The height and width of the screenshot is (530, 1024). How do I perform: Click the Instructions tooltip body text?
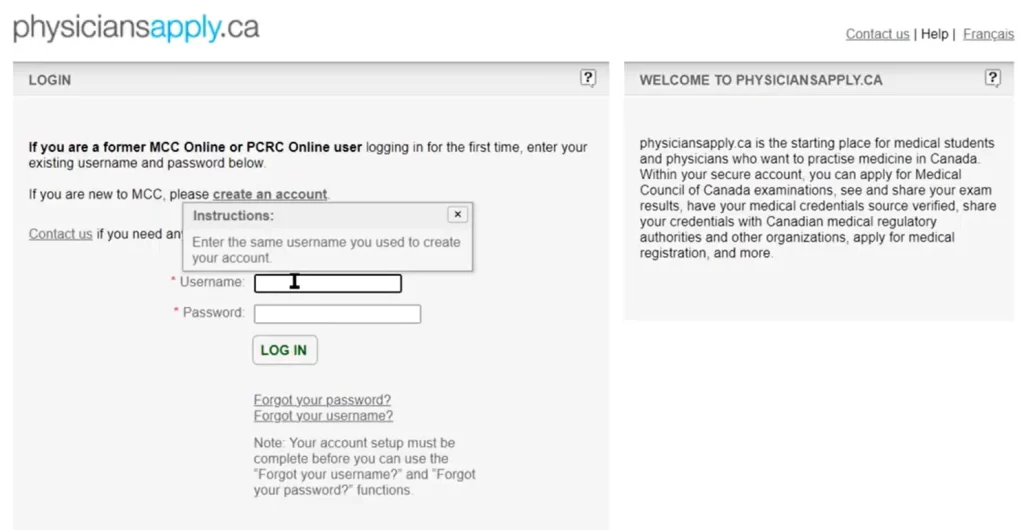click(326, 249)
